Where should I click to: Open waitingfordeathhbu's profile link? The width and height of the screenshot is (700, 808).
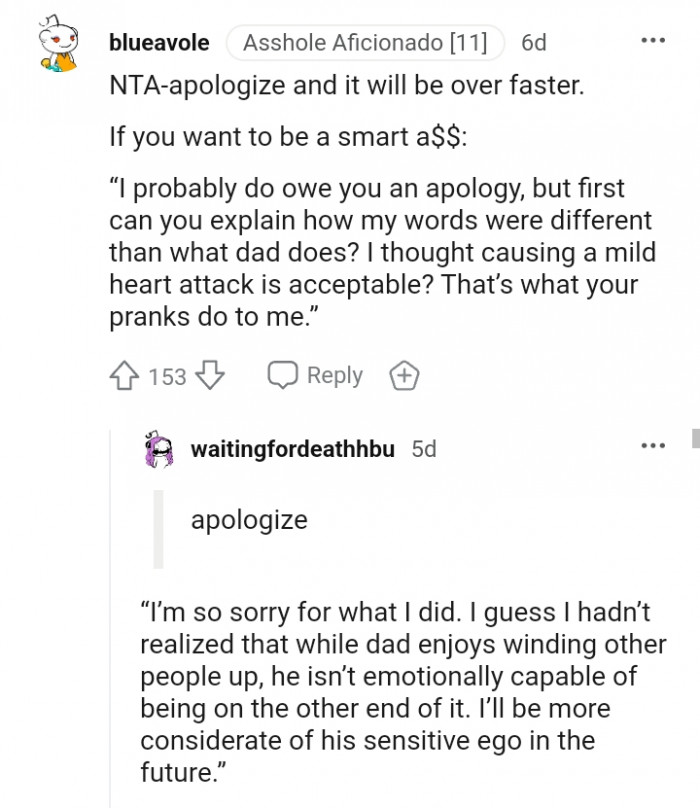pyautogui.click(x=293, y=449)
